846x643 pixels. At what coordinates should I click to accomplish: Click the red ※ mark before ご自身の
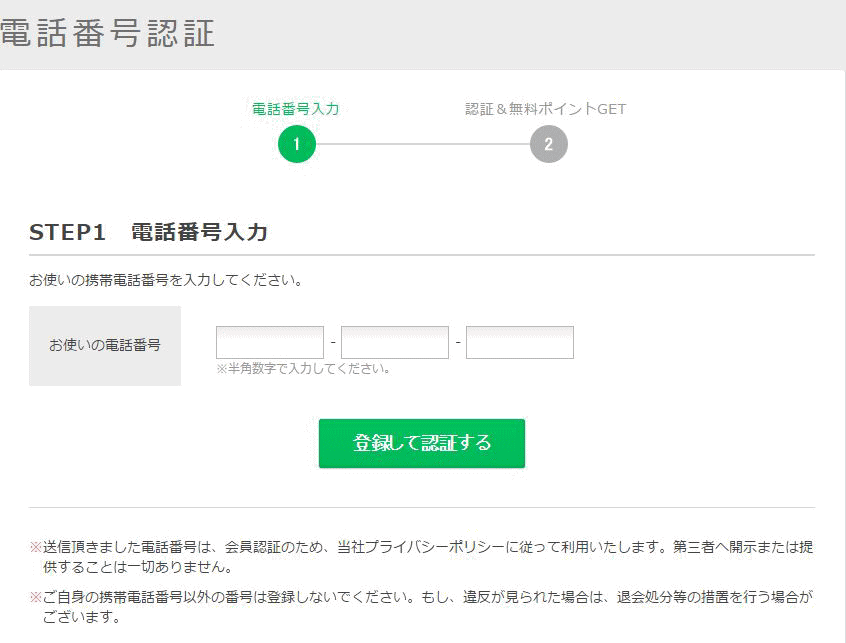pyautogui.click(x=35, y=598)
